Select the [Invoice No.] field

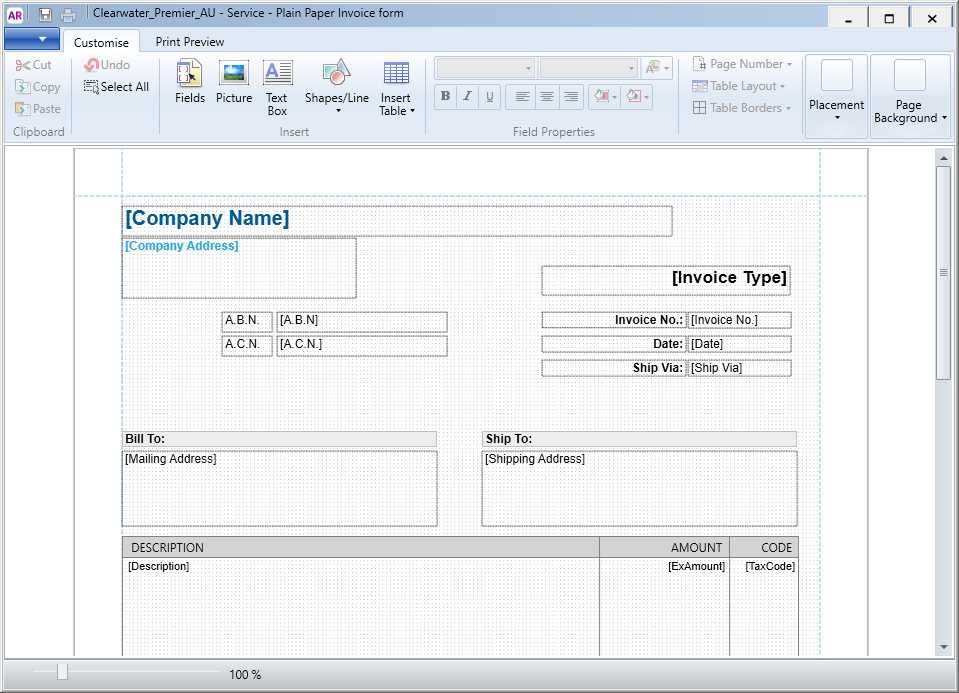click(739, 320)
